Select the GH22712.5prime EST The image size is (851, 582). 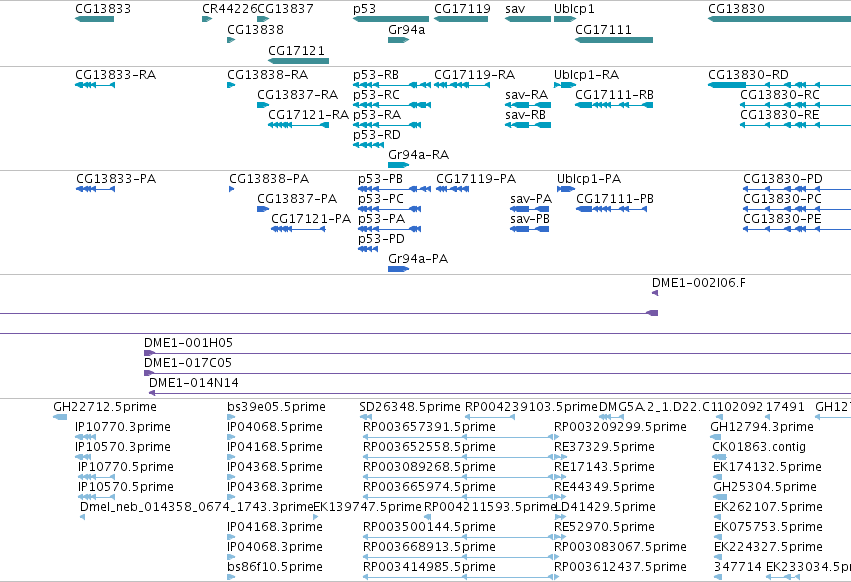coord(60,417)
